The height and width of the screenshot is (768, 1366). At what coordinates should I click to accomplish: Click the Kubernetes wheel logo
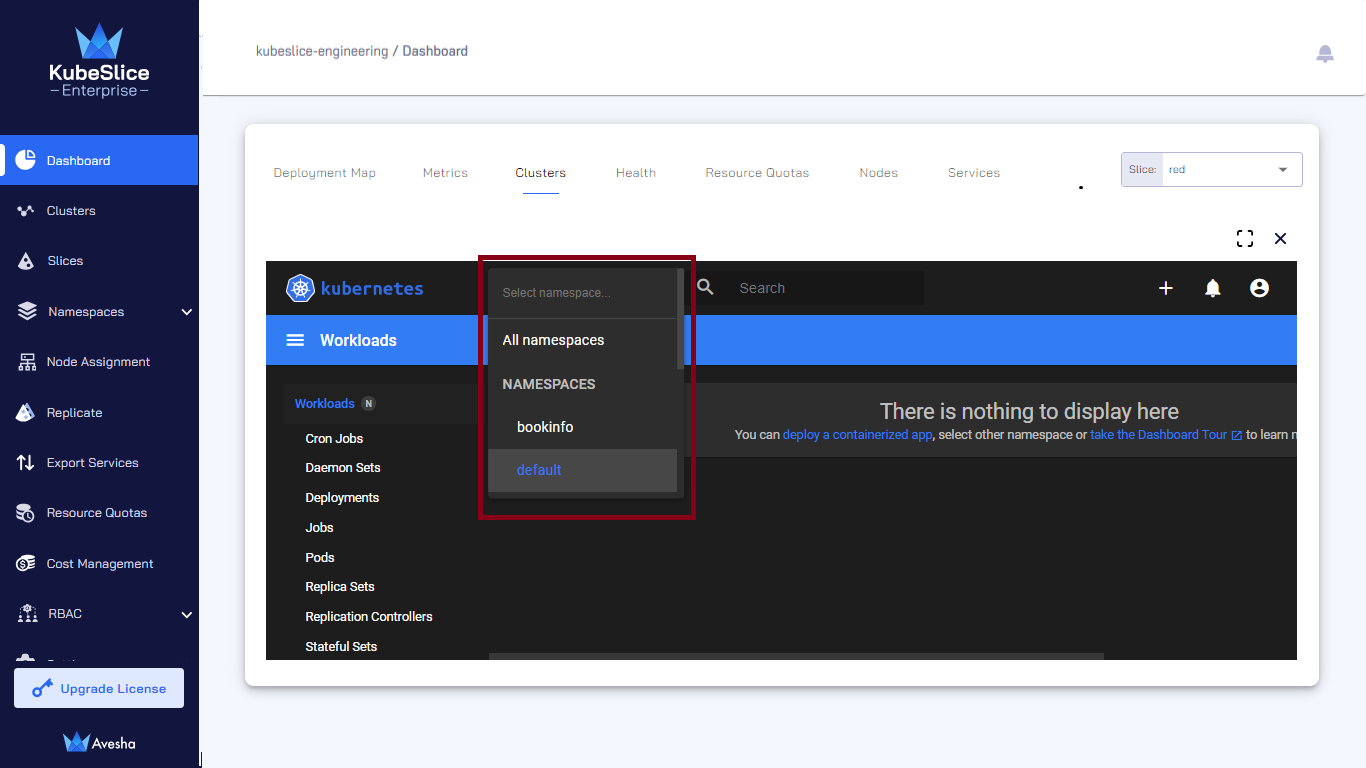tap(300, 288)
